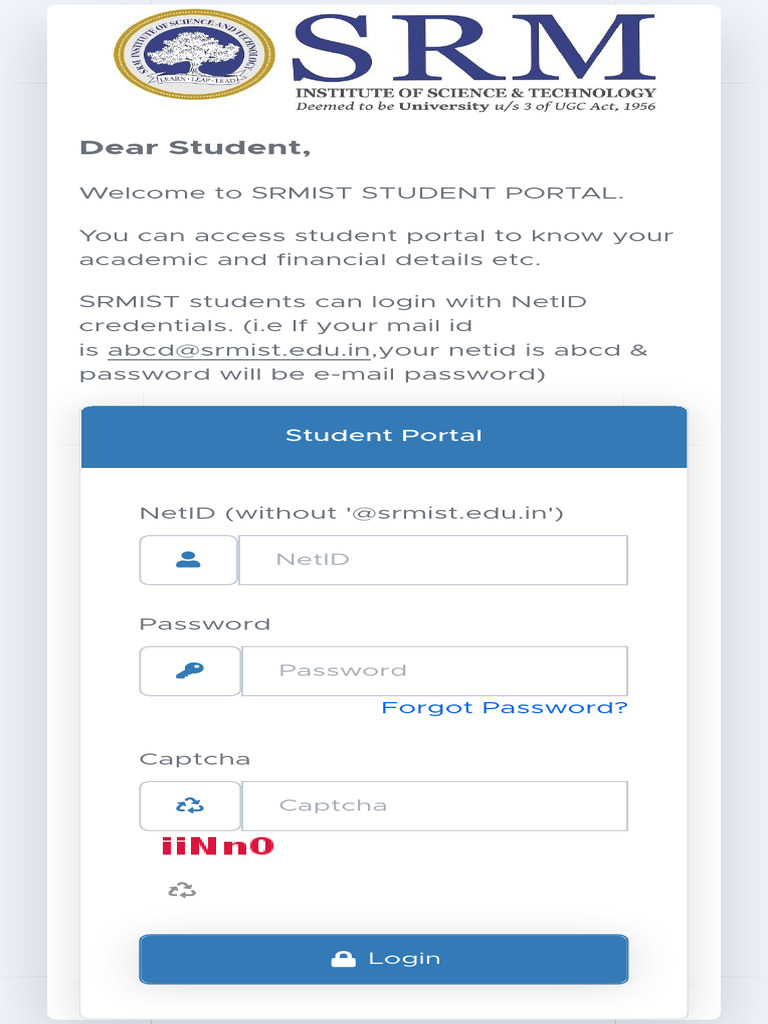
Task: Click the NetID (without '@srmist.edu.in') label
Action: point(351,513)
